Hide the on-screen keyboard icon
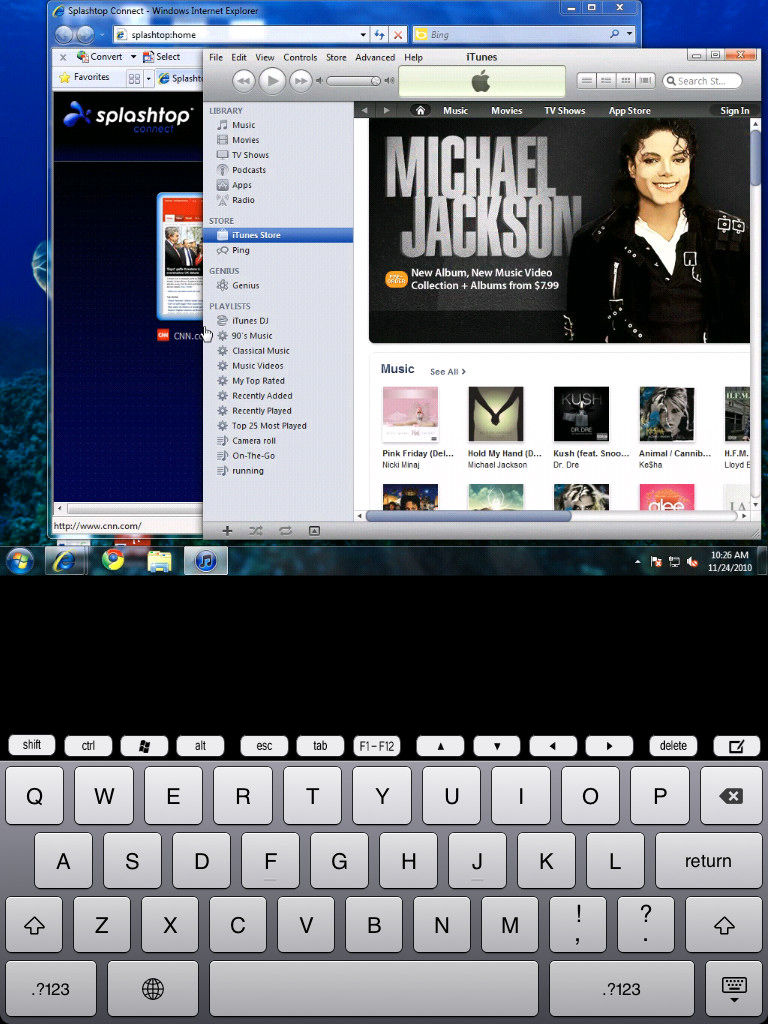 tap(734, 987)
